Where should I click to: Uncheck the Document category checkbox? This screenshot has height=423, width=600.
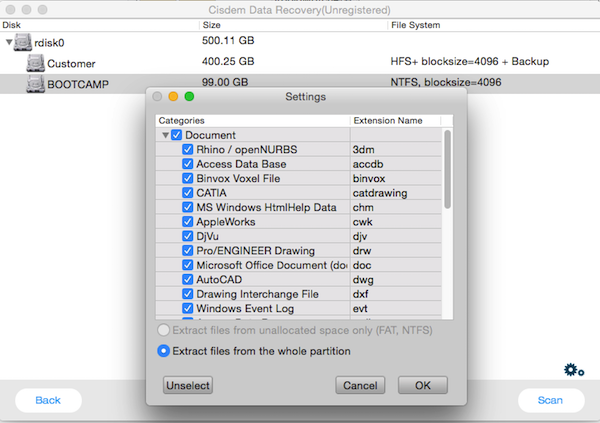(x=176, y=135)
